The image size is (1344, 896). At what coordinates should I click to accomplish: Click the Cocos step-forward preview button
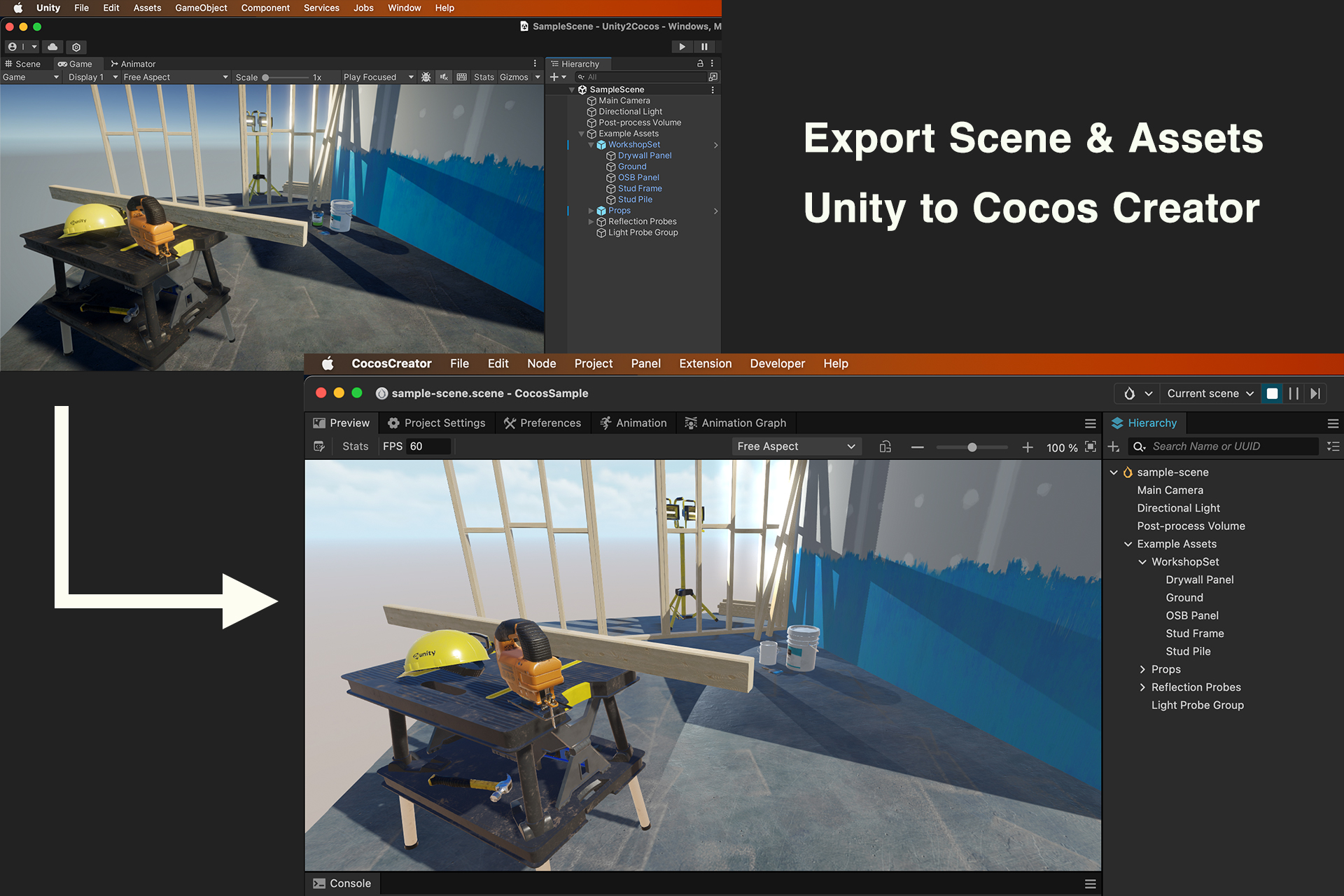[1315, 393]
